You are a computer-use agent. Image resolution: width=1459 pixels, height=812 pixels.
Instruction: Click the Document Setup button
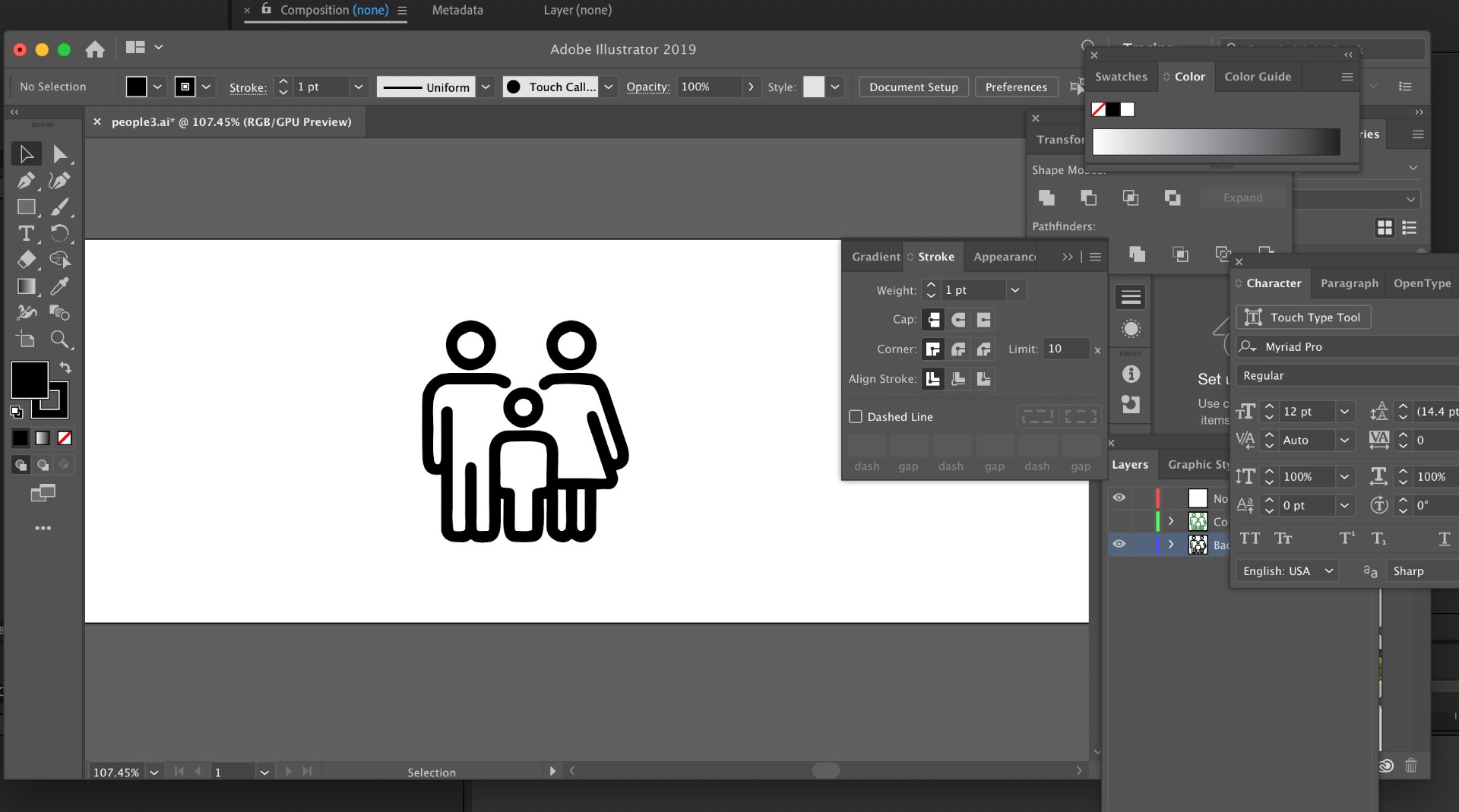coord(913,87)
